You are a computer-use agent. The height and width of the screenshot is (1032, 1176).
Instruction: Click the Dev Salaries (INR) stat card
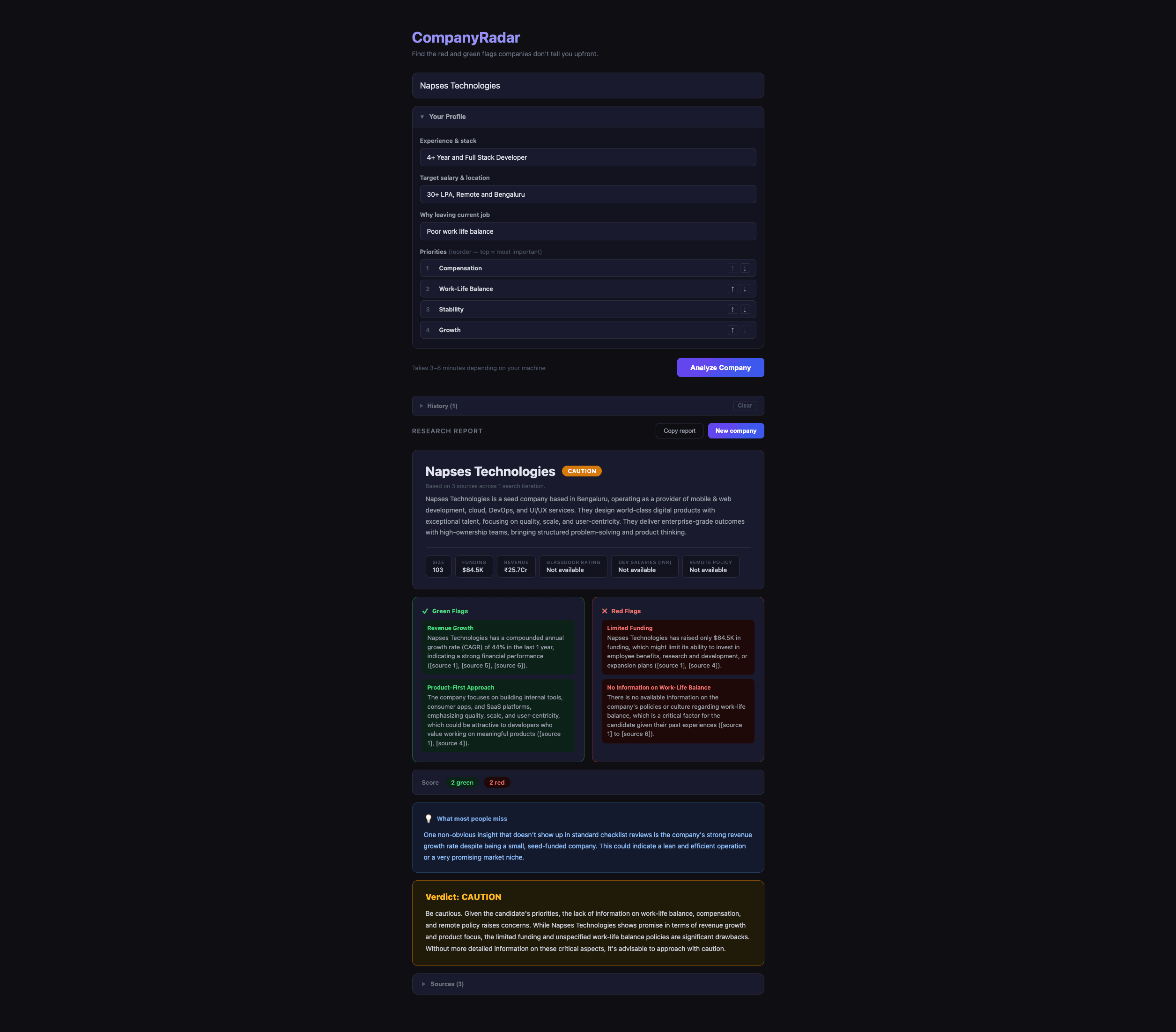[644, 567]
